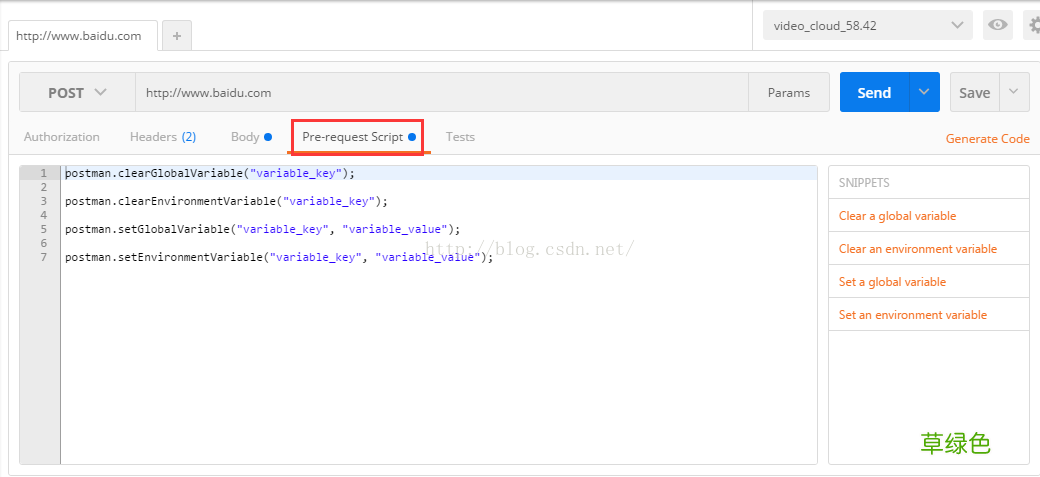The height and width of the screenshot is (477, 1040).
Task: Add a new request tab with plus
Action: click(x=176, y=36)
